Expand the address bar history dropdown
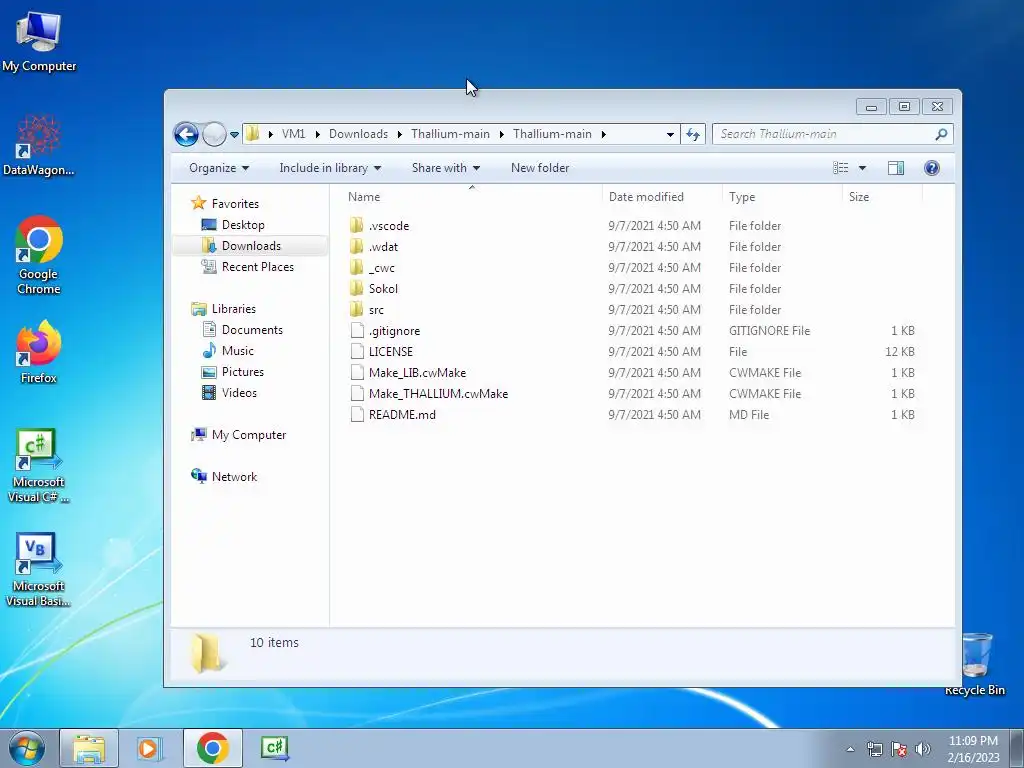This screenshot has width=1024, height=768. (670, 135)
